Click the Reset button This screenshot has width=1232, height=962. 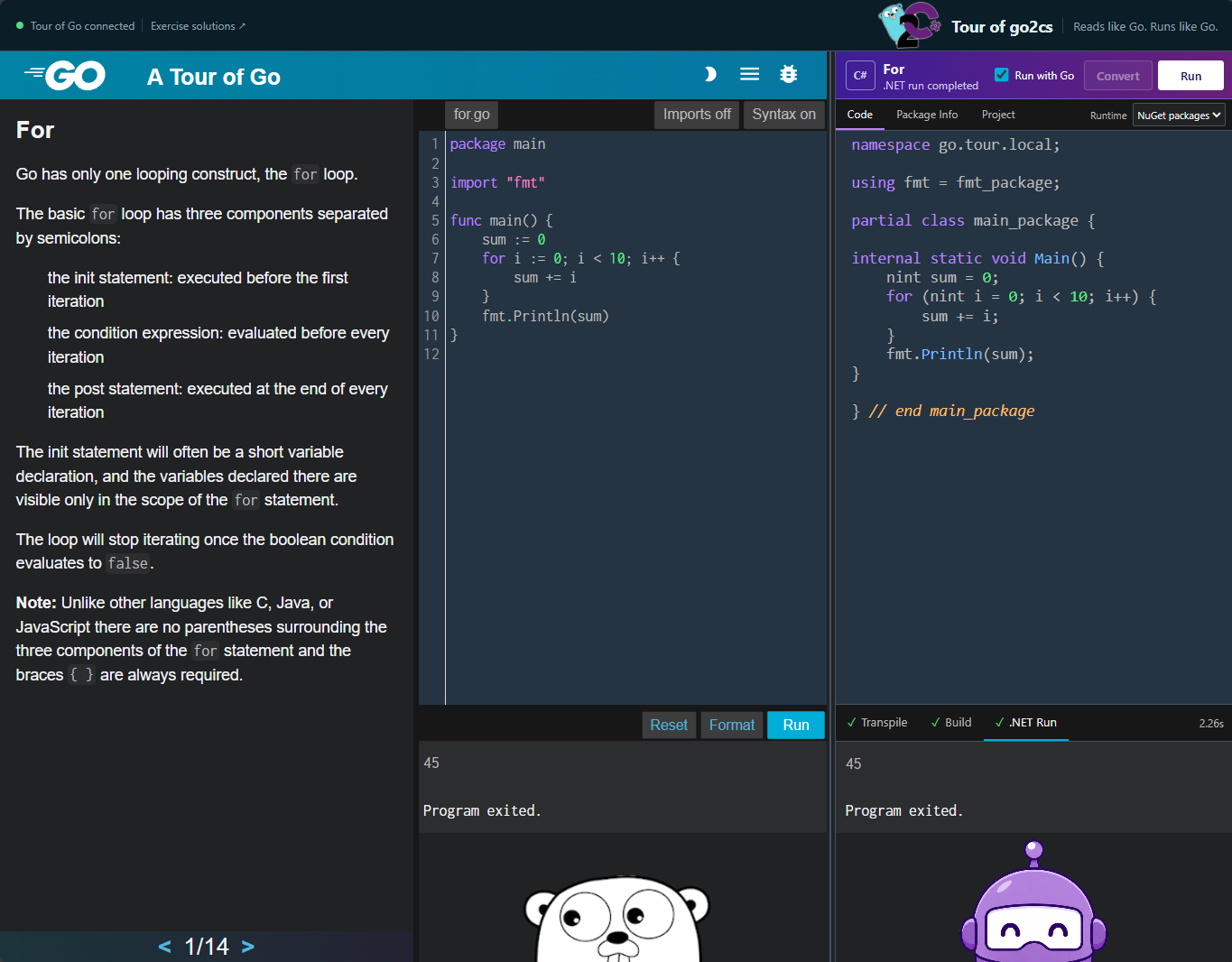(669, 725)
